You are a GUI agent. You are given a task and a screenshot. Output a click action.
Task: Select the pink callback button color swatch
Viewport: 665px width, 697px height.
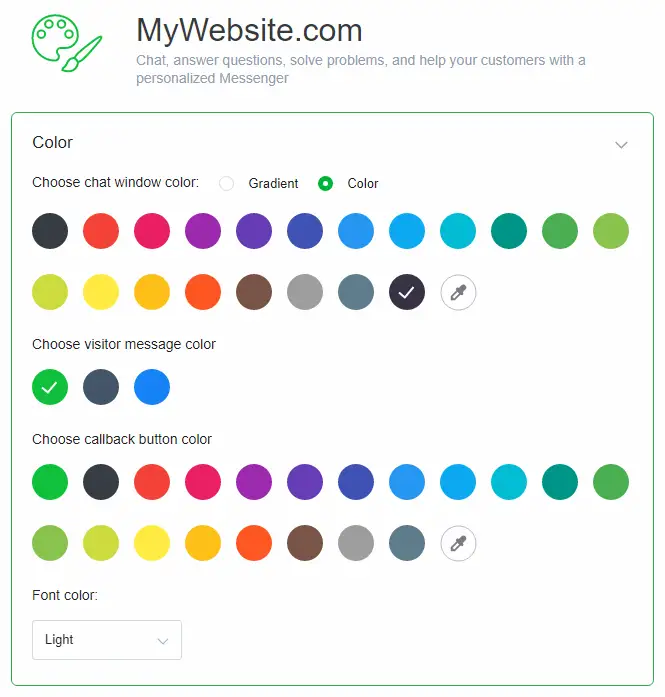coord(203,482)
